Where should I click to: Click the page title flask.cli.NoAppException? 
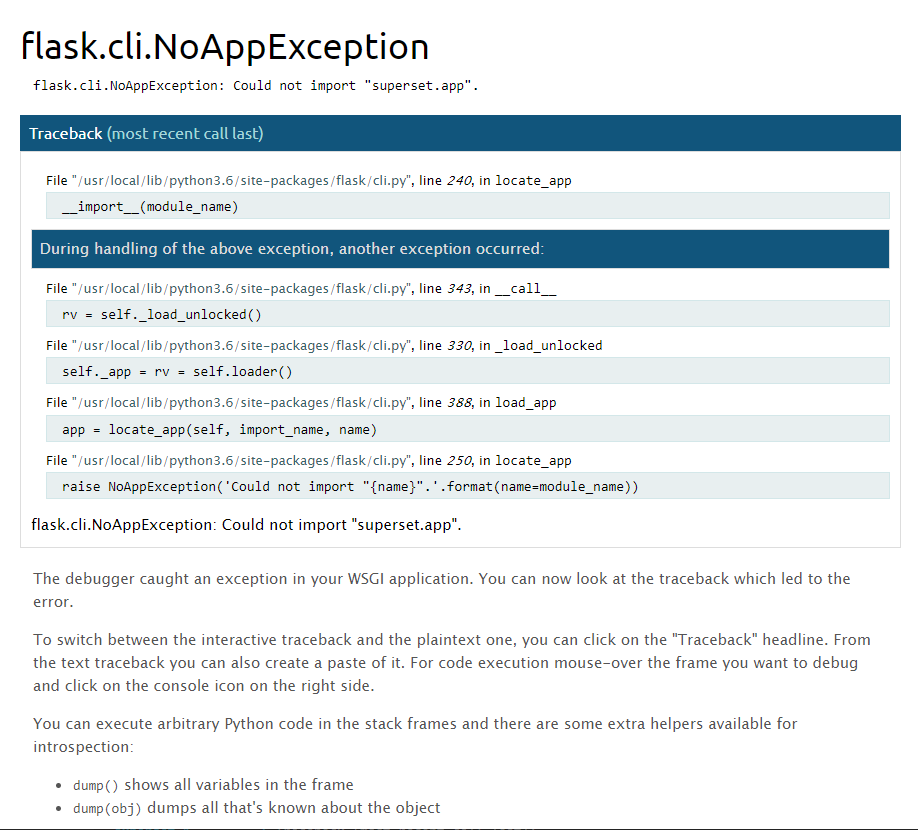pyautogui.click(x=224, y=46)
